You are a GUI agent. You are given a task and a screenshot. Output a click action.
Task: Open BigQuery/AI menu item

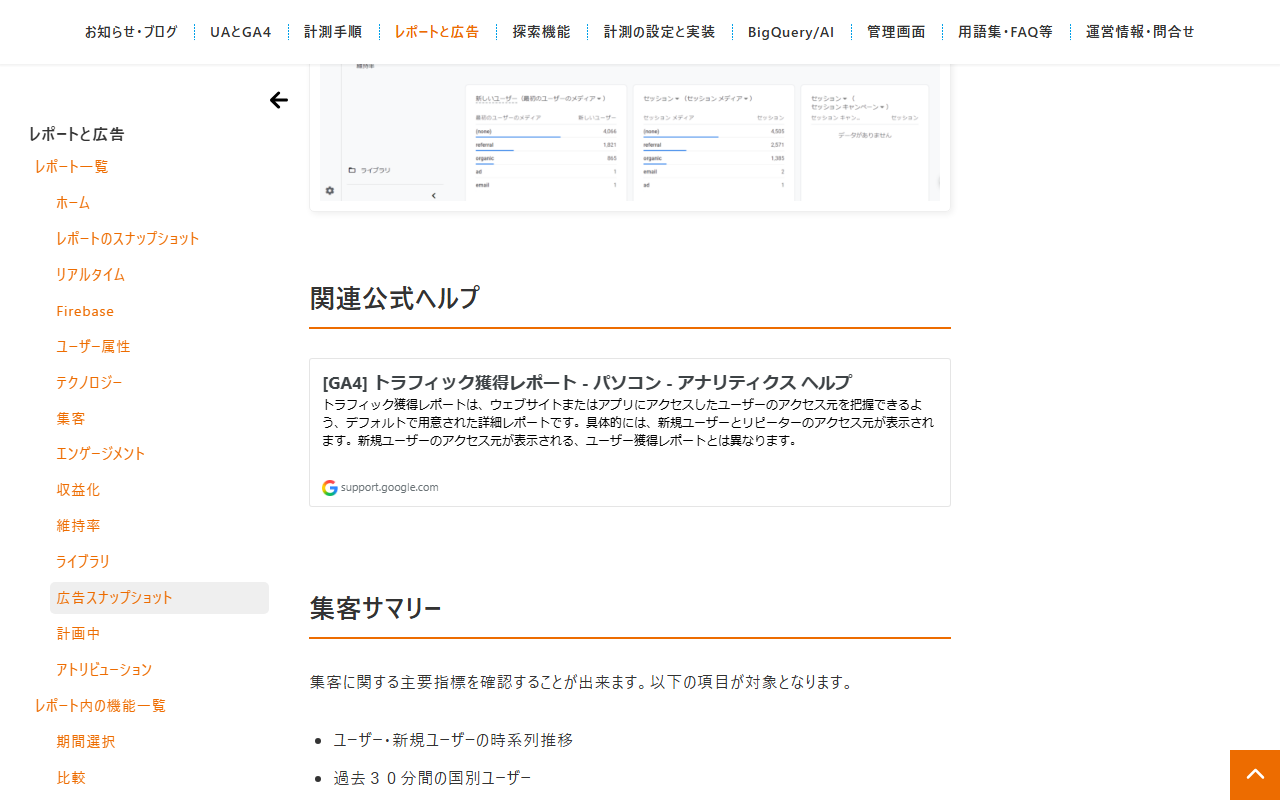click(x=791, y=32)
